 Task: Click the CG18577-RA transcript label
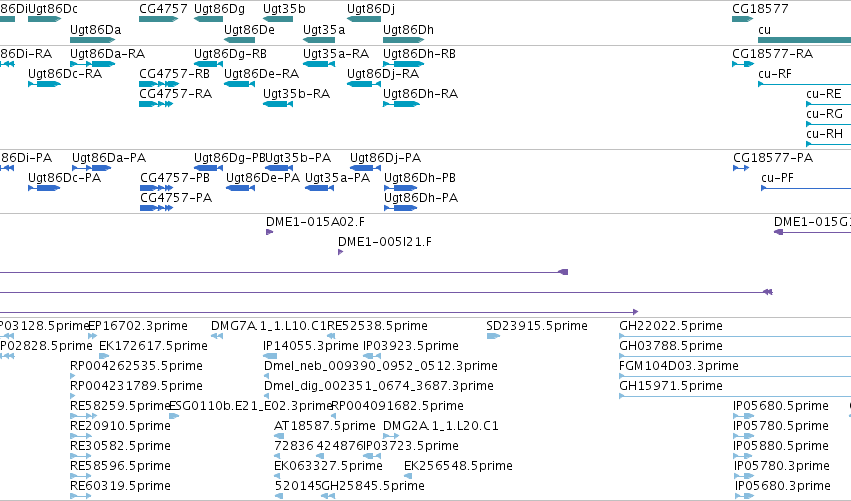tap(772, 53)
